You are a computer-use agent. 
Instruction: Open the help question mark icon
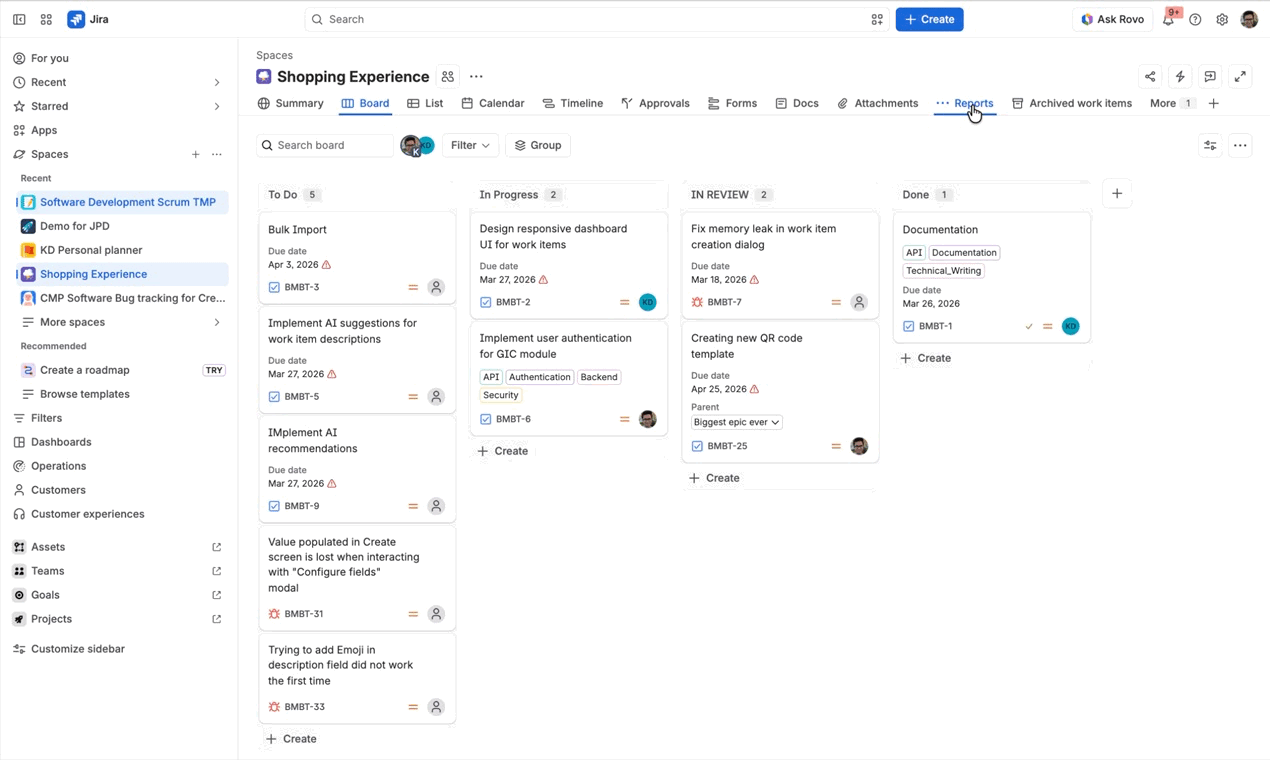click(x=1195, y=19)
